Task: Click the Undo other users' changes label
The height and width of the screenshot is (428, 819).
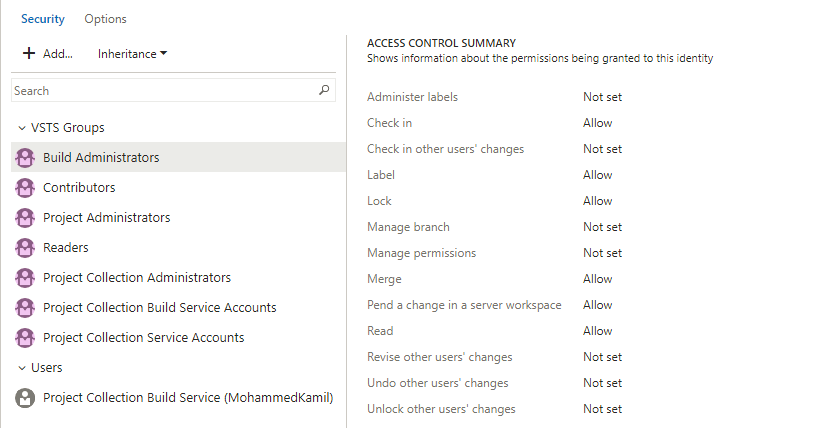Action: pyautogui.click(x=438, y=383)
